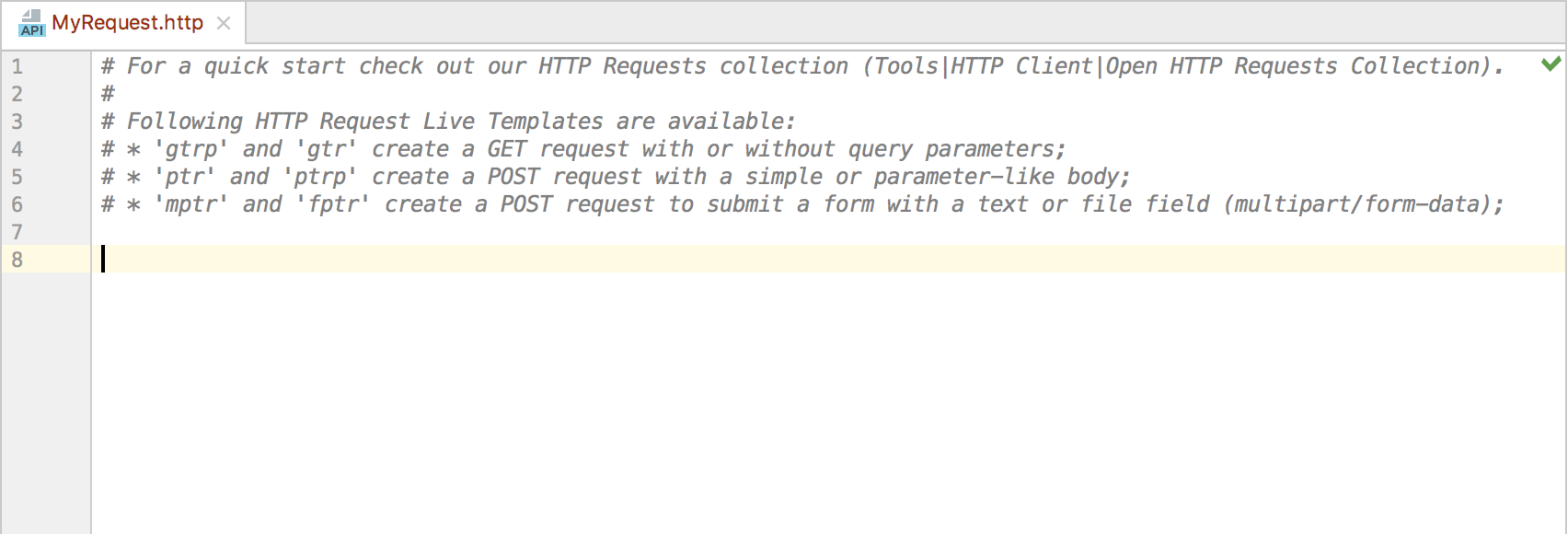Close the MyRequest.http tab
This screenshot has width=1568, height=534.
224,23
